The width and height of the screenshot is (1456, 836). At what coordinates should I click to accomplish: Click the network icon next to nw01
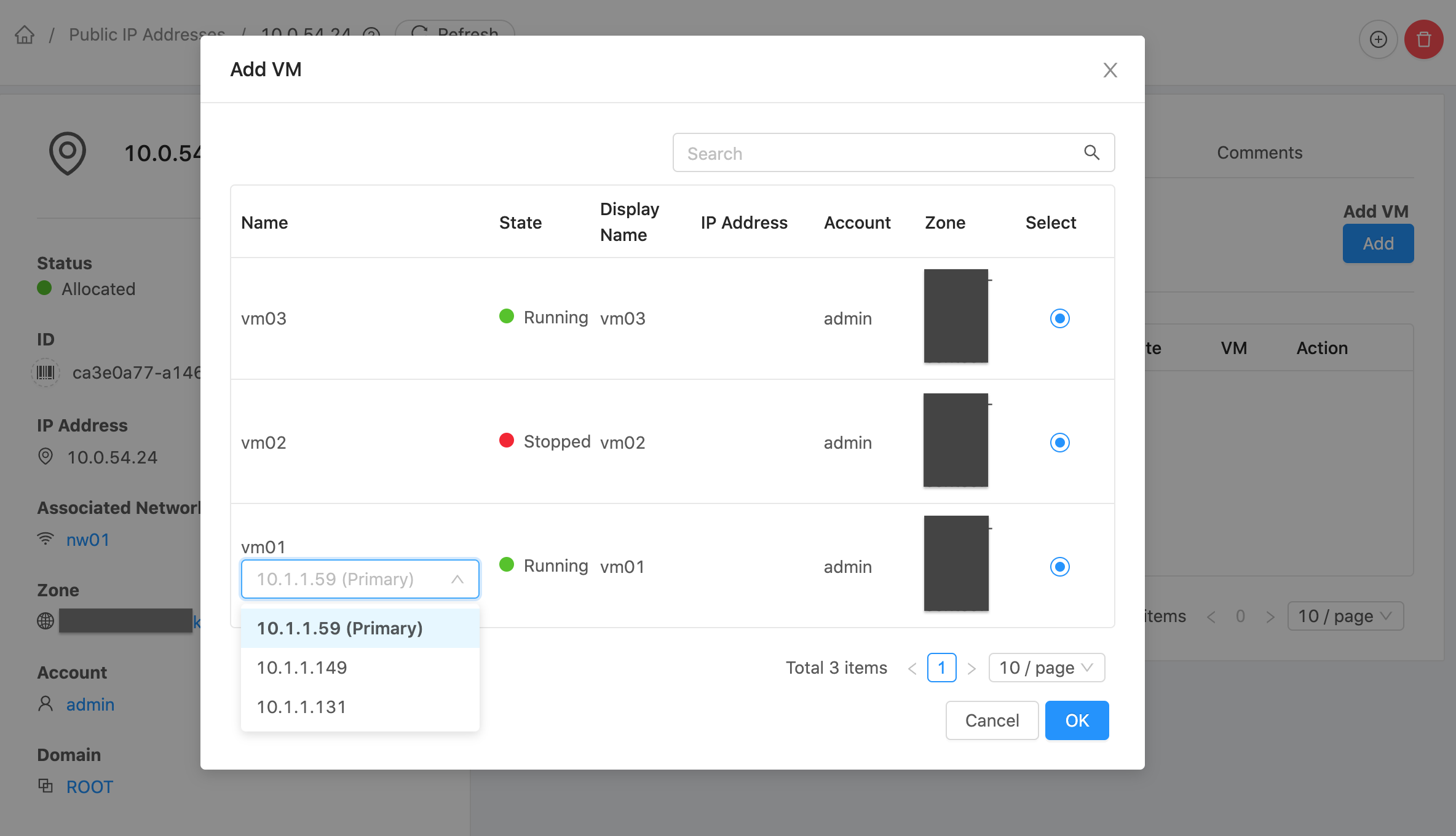(45, 538)
